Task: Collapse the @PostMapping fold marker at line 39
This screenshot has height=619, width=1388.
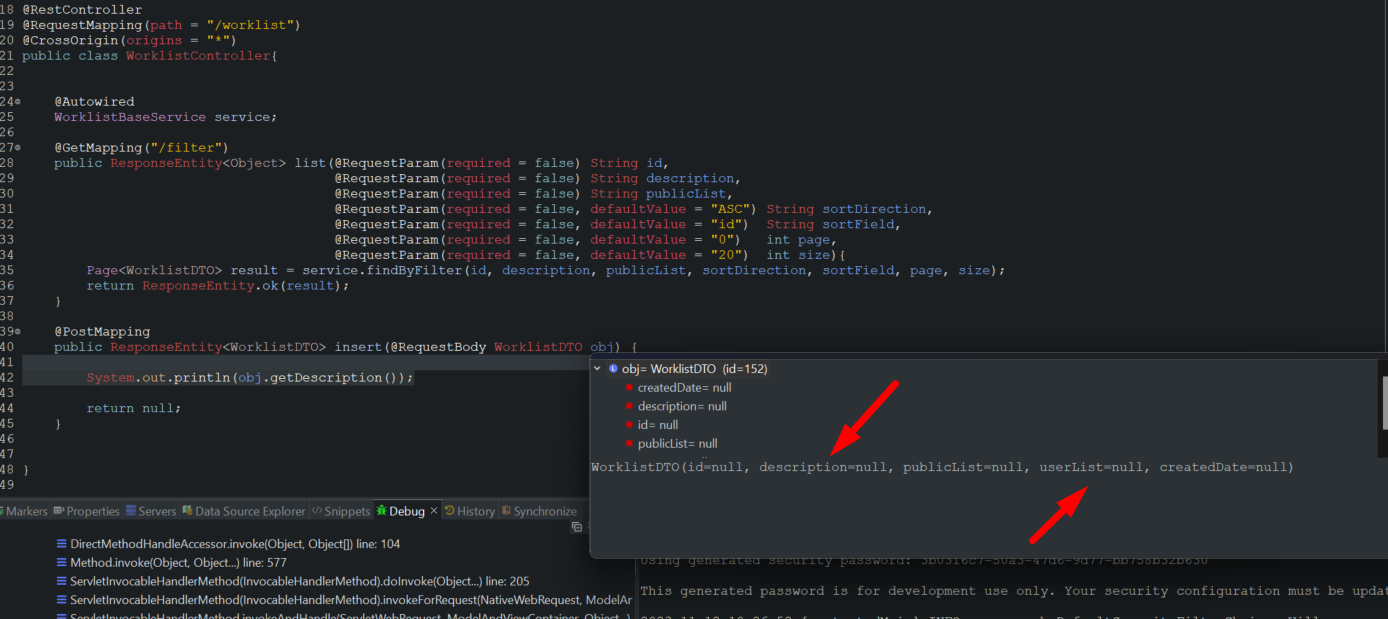Action: pos(18,332)
